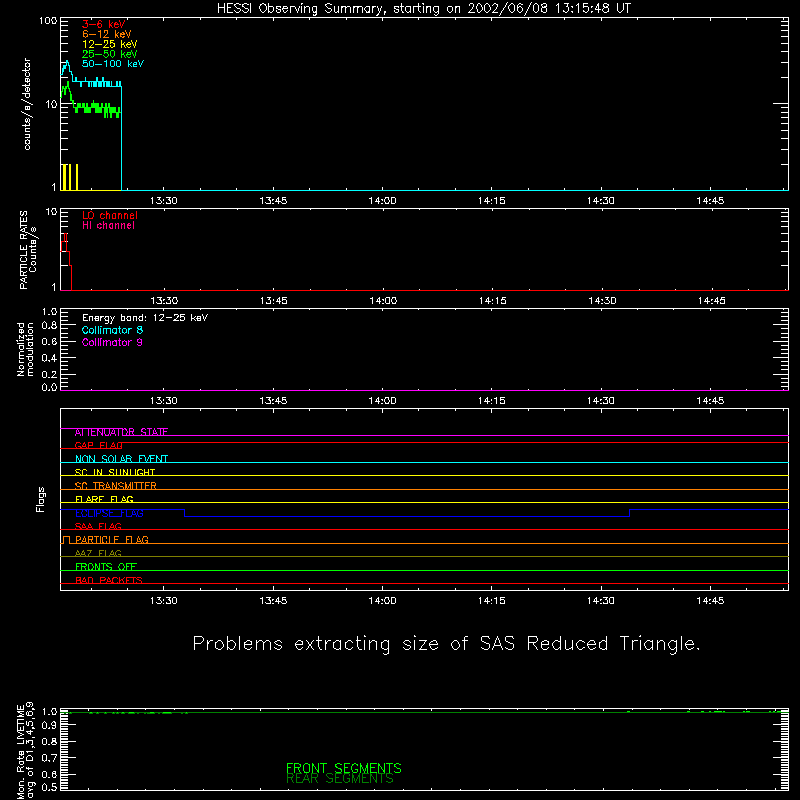Screen dimensions: 800x800
Task: Click the 0.4 y-axis value on modulation panel
Action: coord(49,358)
